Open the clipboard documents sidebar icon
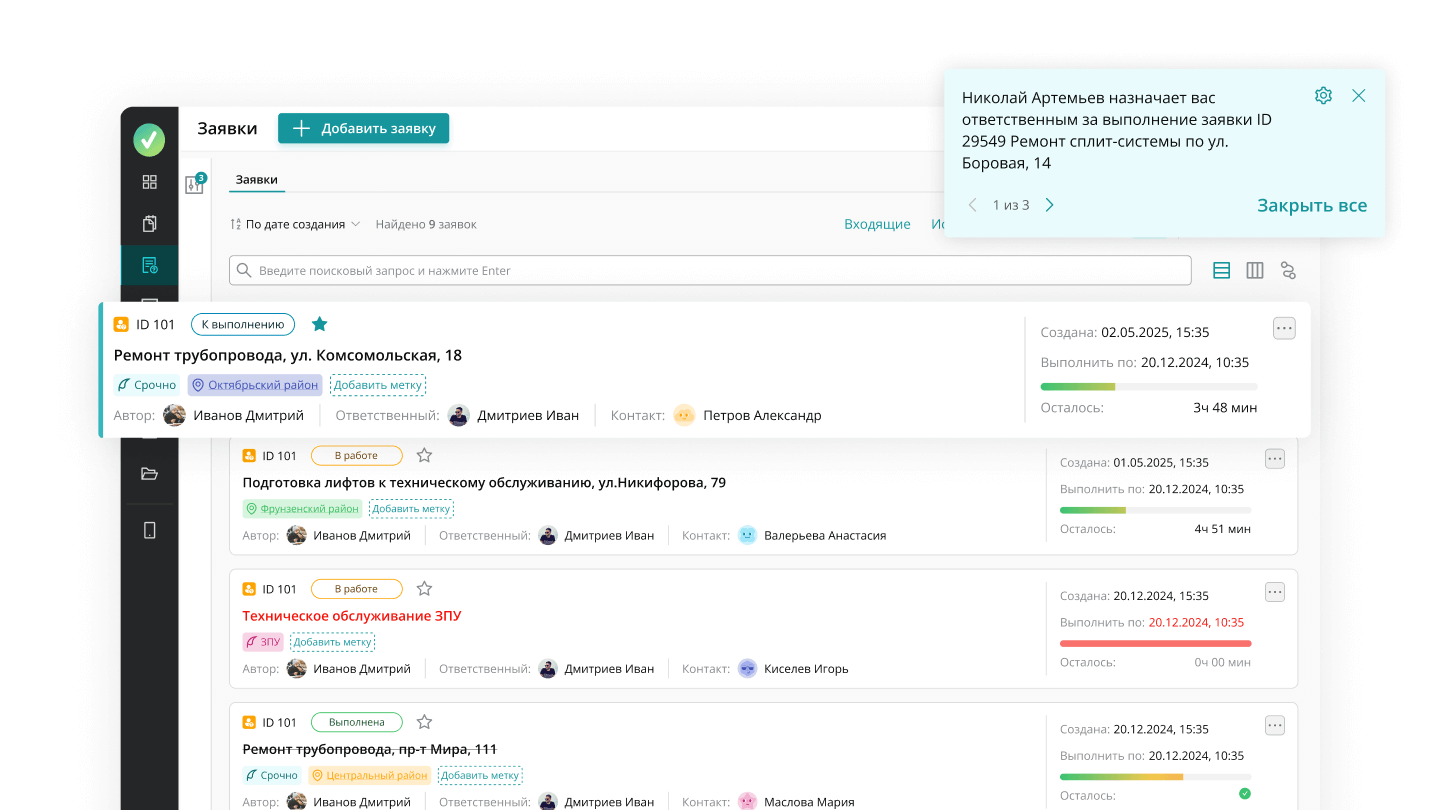 150,223
